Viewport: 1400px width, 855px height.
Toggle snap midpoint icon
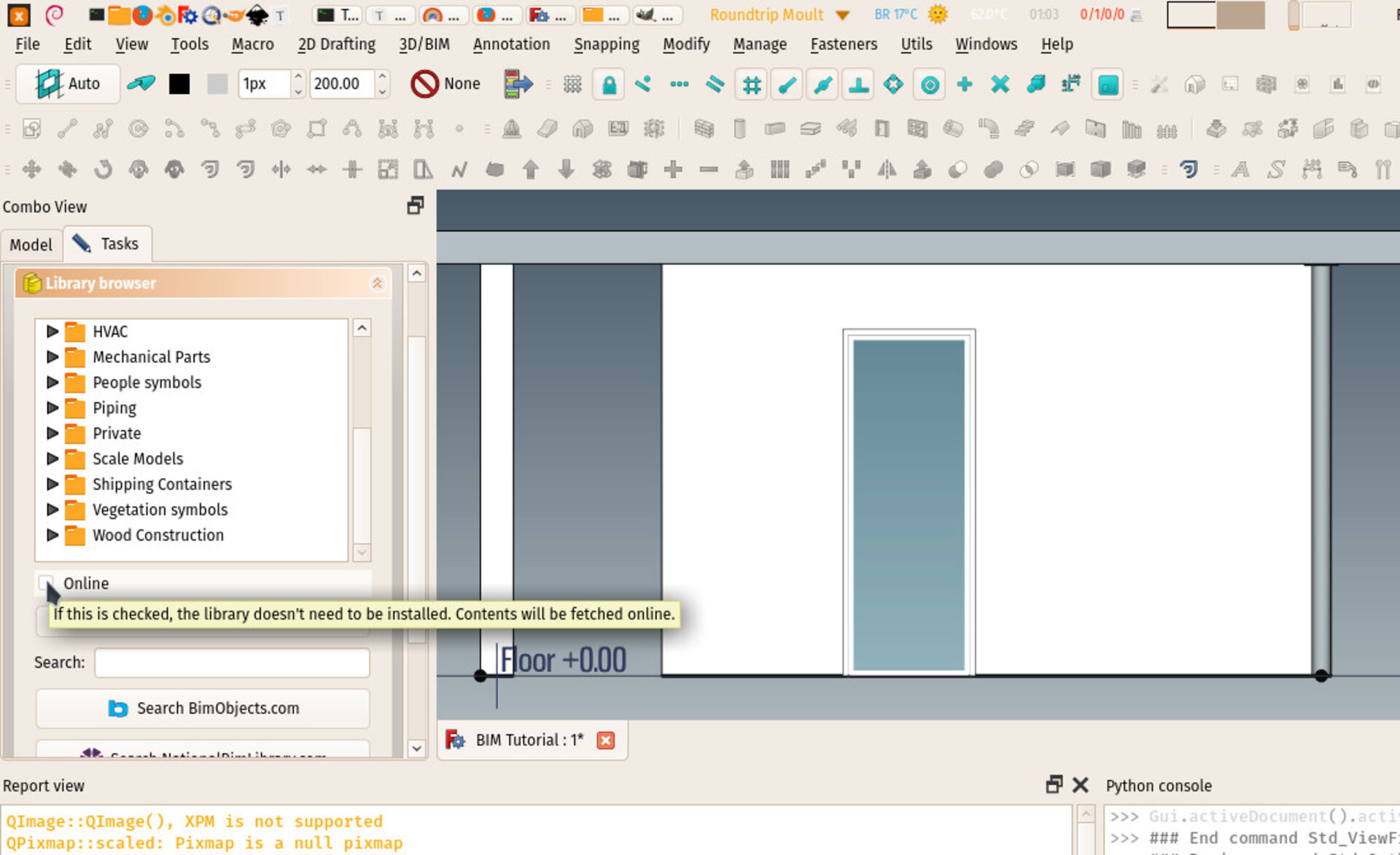click(x=822, y=85)
